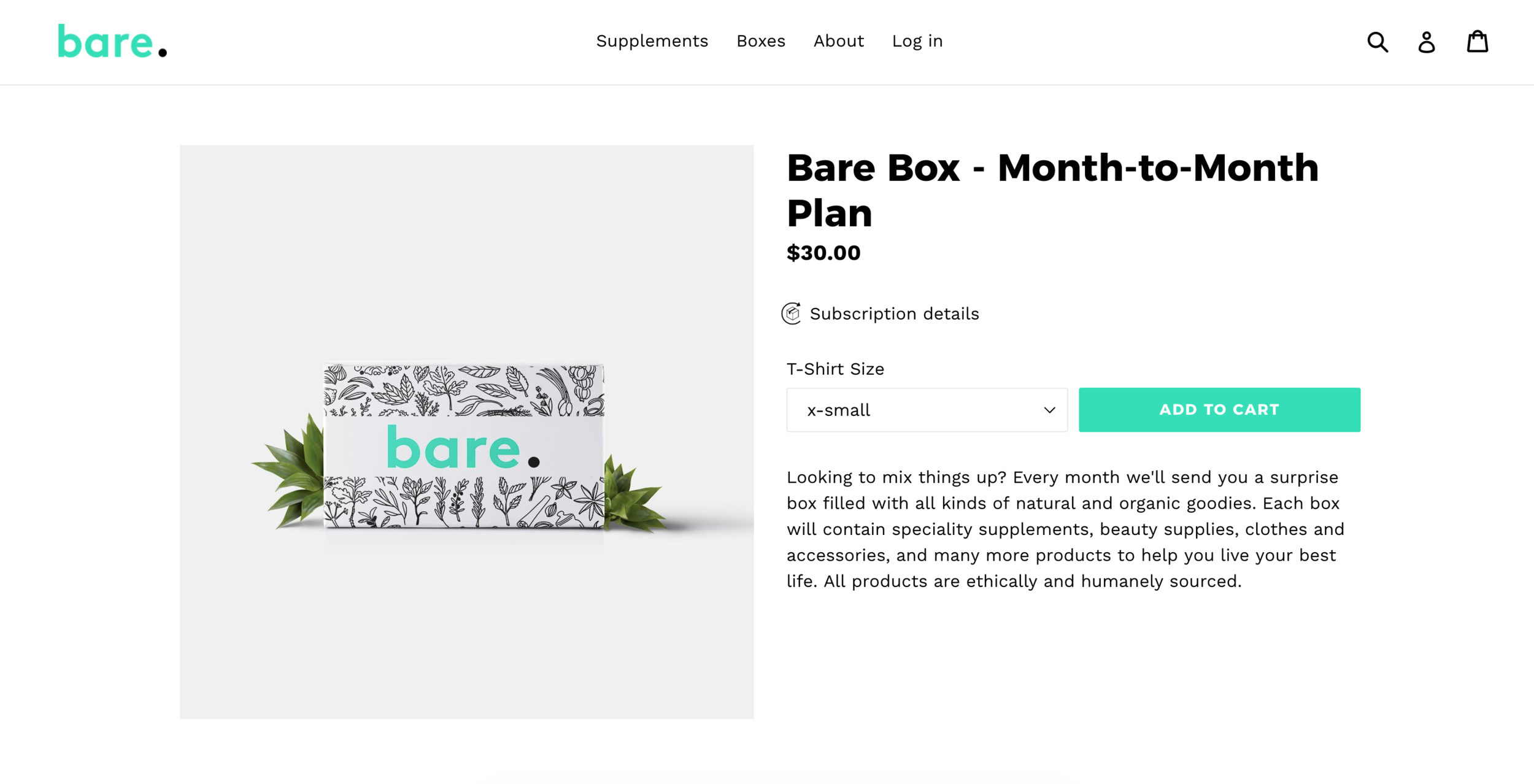Open the About page
Image resolution: width=1534 pixels, height=784 pixels.
839,41
